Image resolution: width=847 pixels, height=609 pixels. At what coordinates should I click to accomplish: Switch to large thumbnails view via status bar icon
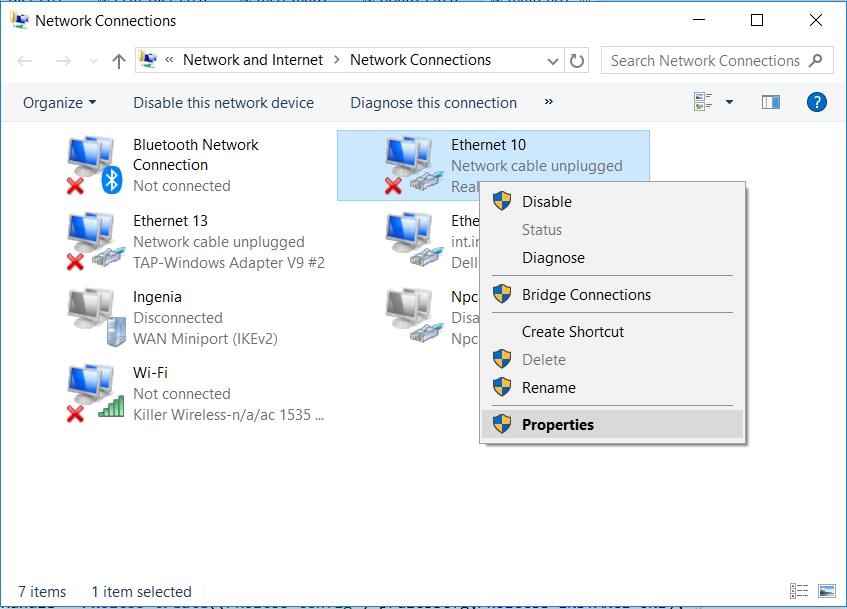coord(827,591)
